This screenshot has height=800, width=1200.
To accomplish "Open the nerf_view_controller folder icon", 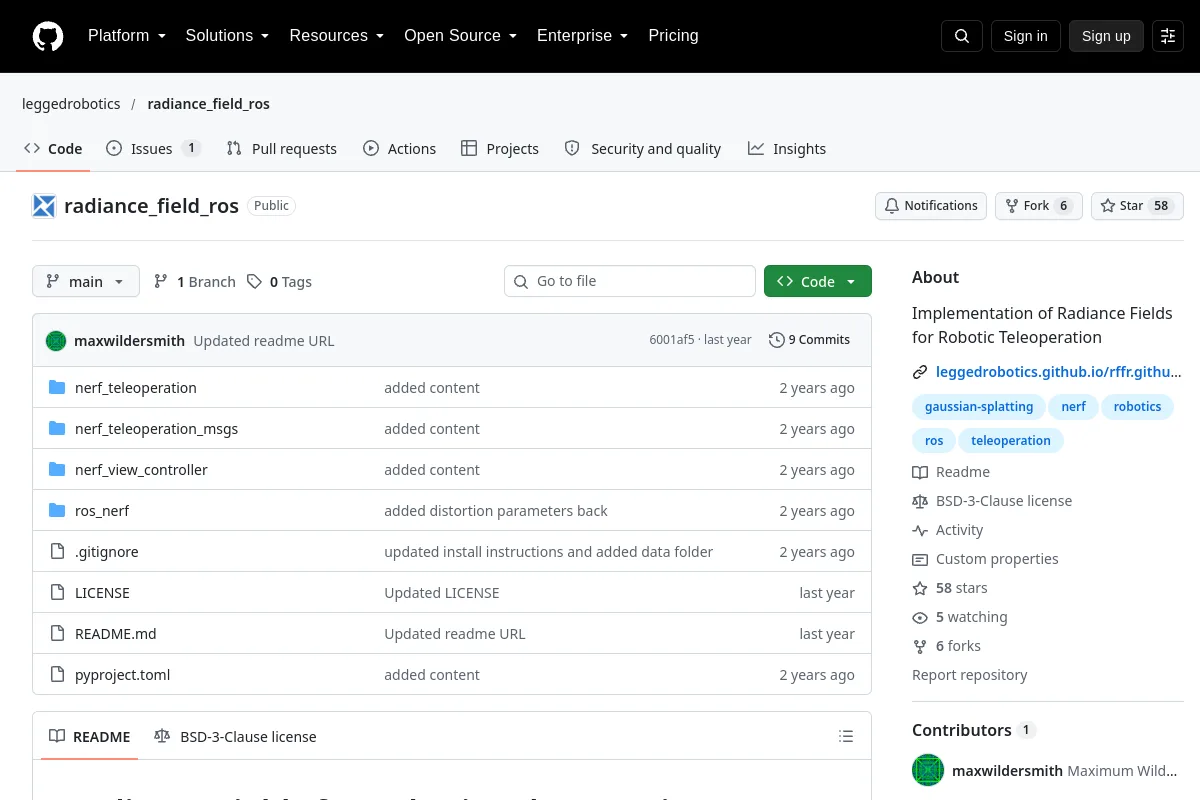I will pyautogui.click(x=57, y=469).
